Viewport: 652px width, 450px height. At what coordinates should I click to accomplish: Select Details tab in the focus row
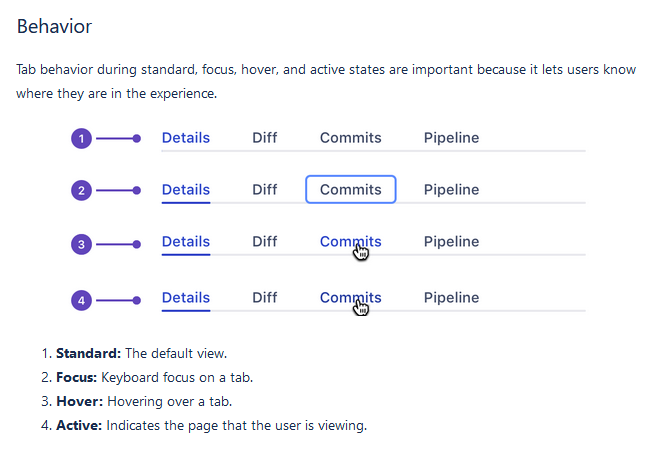click(186, 189)
